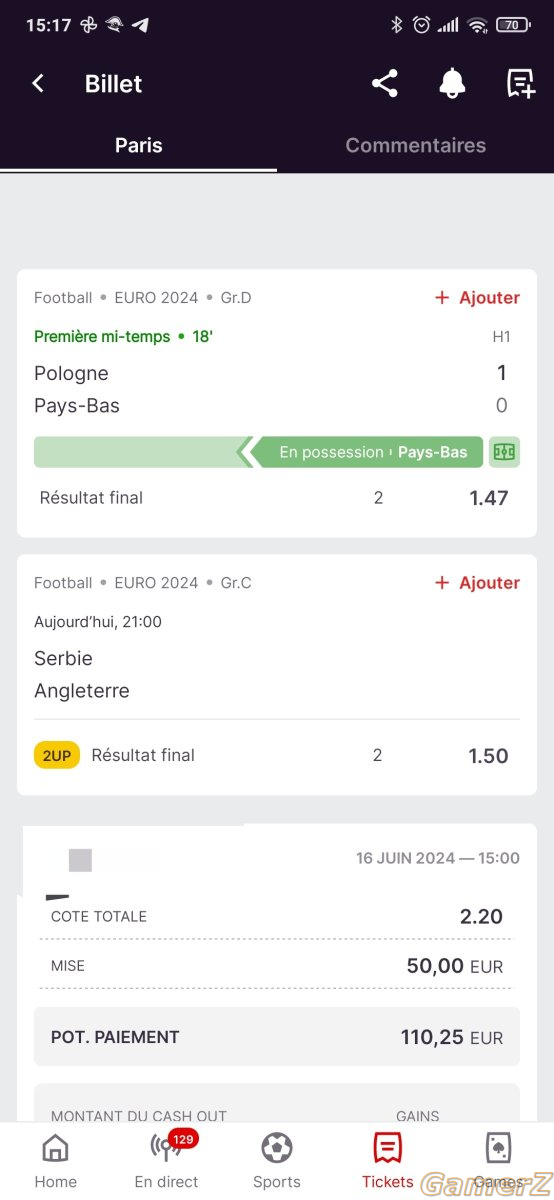
Task: Open the notification bell
Action: [452, 84]
